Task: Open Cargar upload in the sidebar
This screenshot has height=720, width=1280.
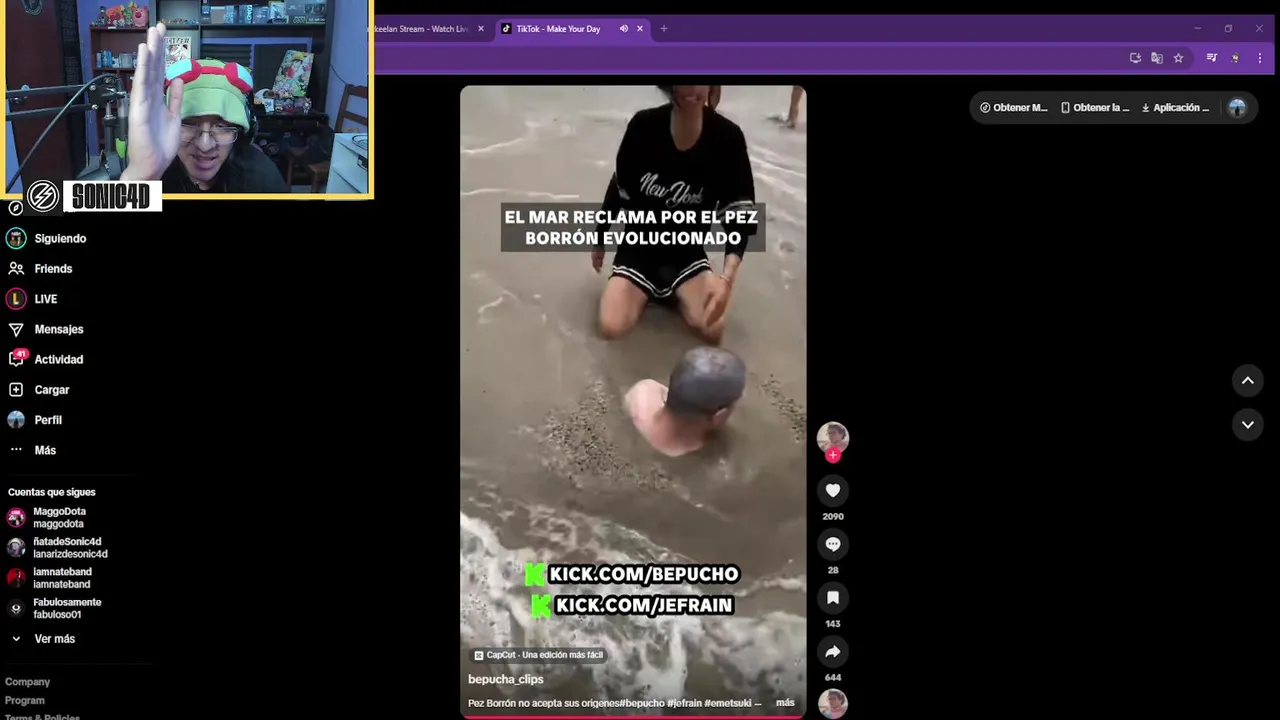Action: coord(52,390)
